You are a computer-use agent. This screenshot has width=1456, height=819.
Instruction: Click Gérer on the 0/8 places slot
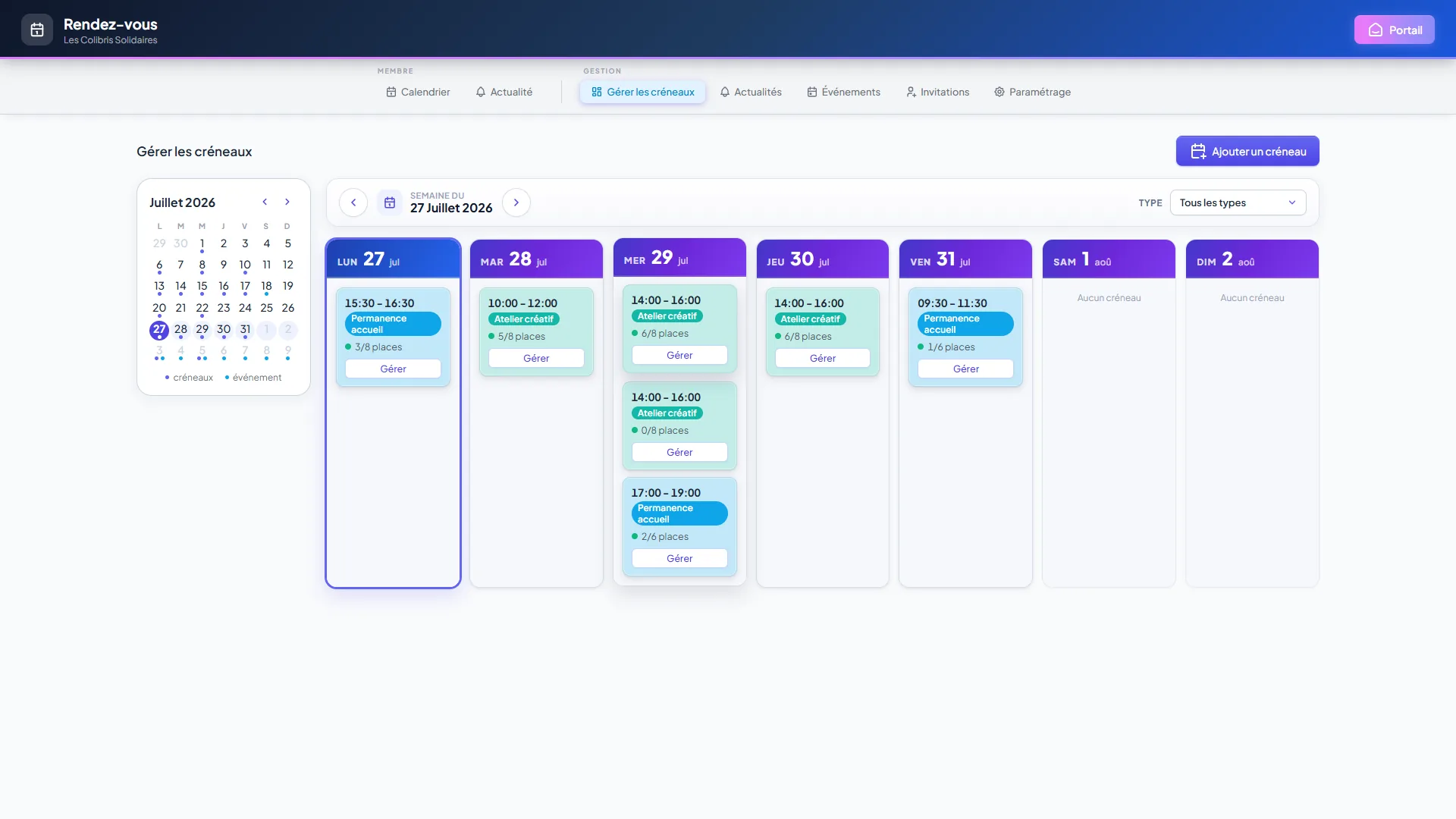(679, 453)
